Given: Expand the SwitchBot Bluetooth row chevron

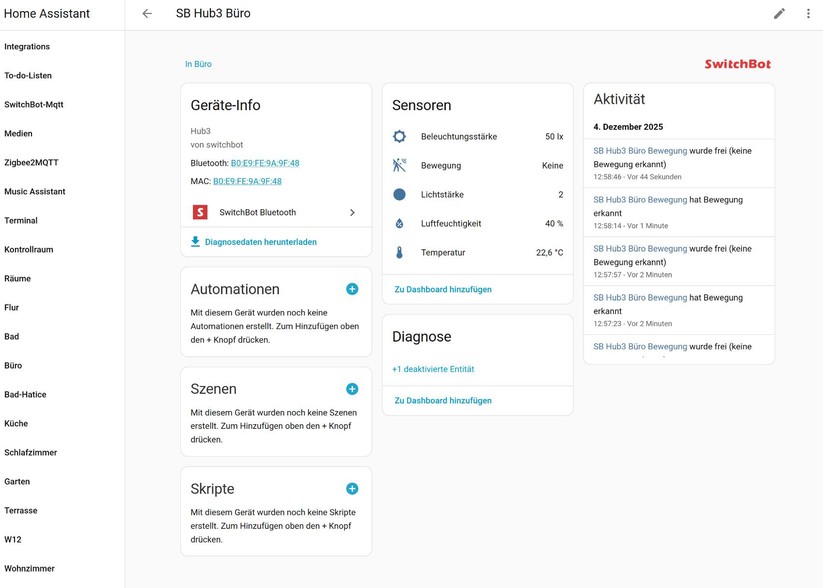Looking at the screenshot, I should 352,212.
